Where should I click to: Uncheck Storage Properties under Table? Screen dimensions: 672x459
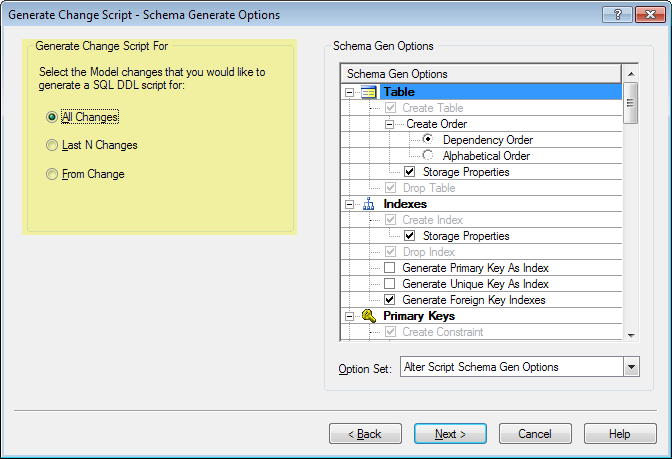tap(409, 172)
